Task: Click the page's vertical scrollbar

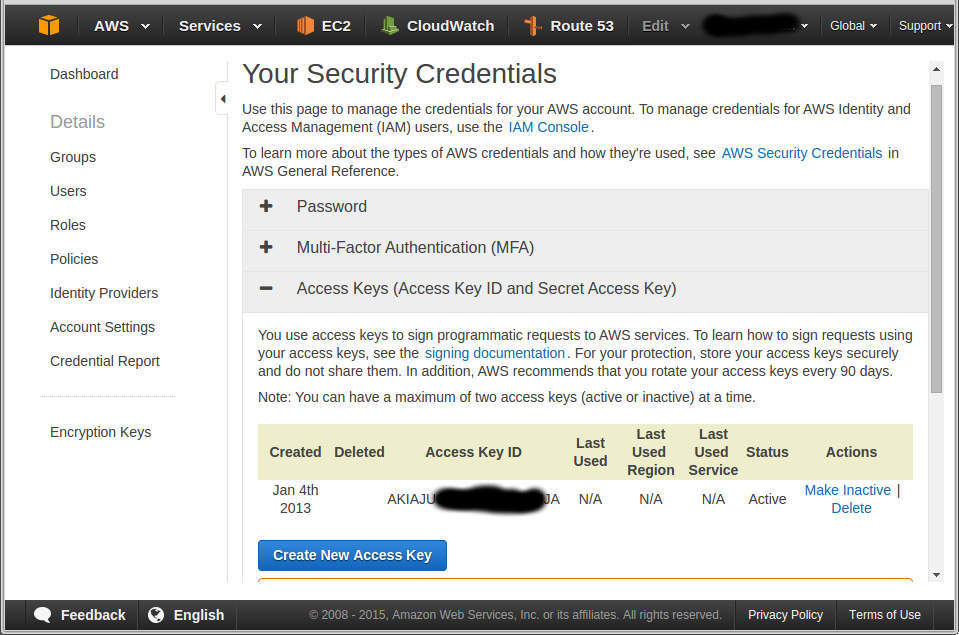Action: [x=936, y=240]
